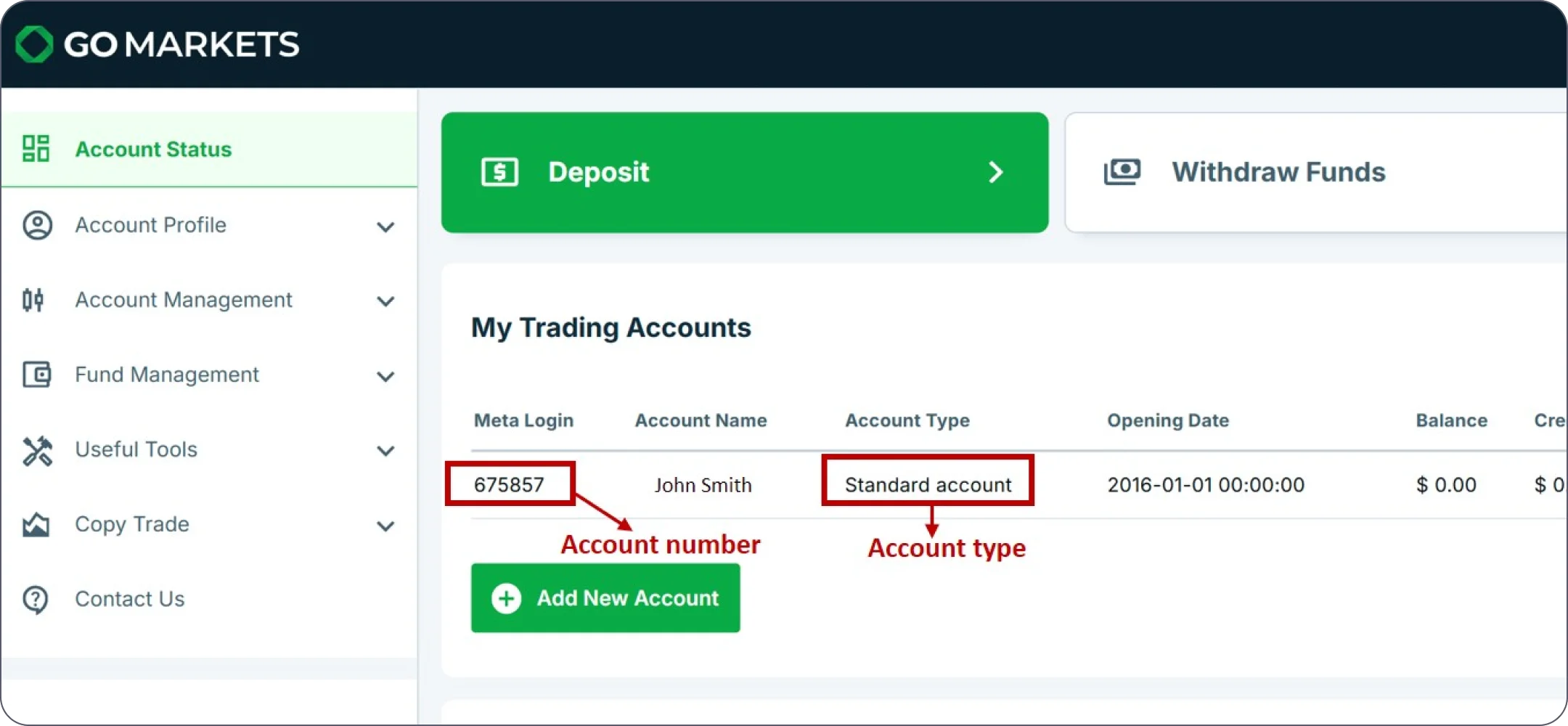Expand the Account Profile chevron
The image size is (1568, 726).
click(385, 227)
